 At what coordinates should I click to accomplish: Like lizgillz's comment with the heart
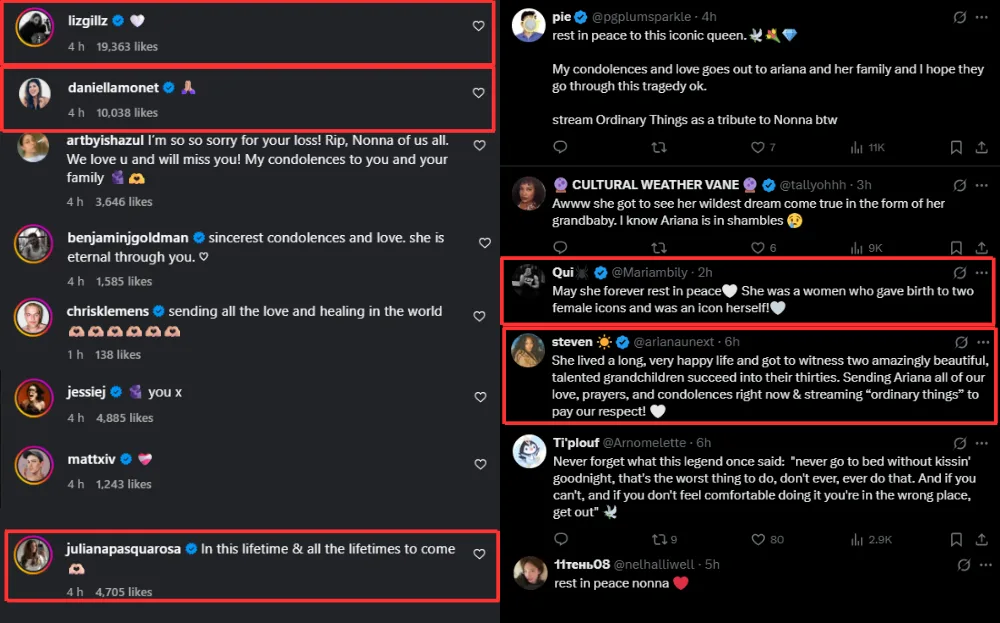[x=478, y=26]
